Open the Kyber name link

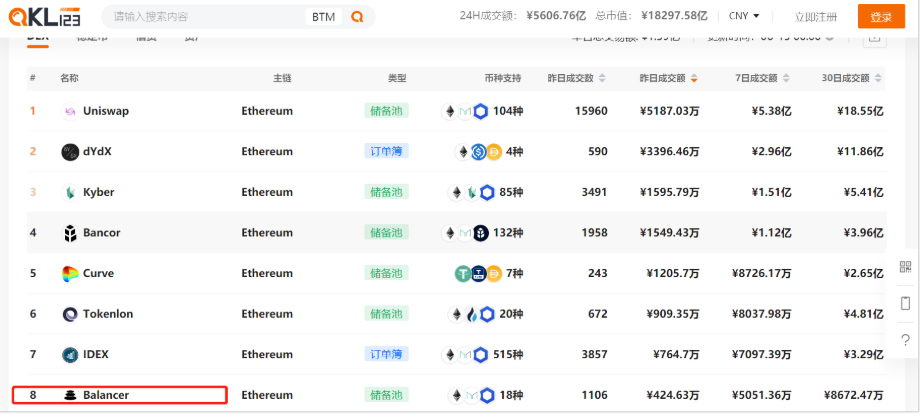pyautogui.click(x=99, y=192)
